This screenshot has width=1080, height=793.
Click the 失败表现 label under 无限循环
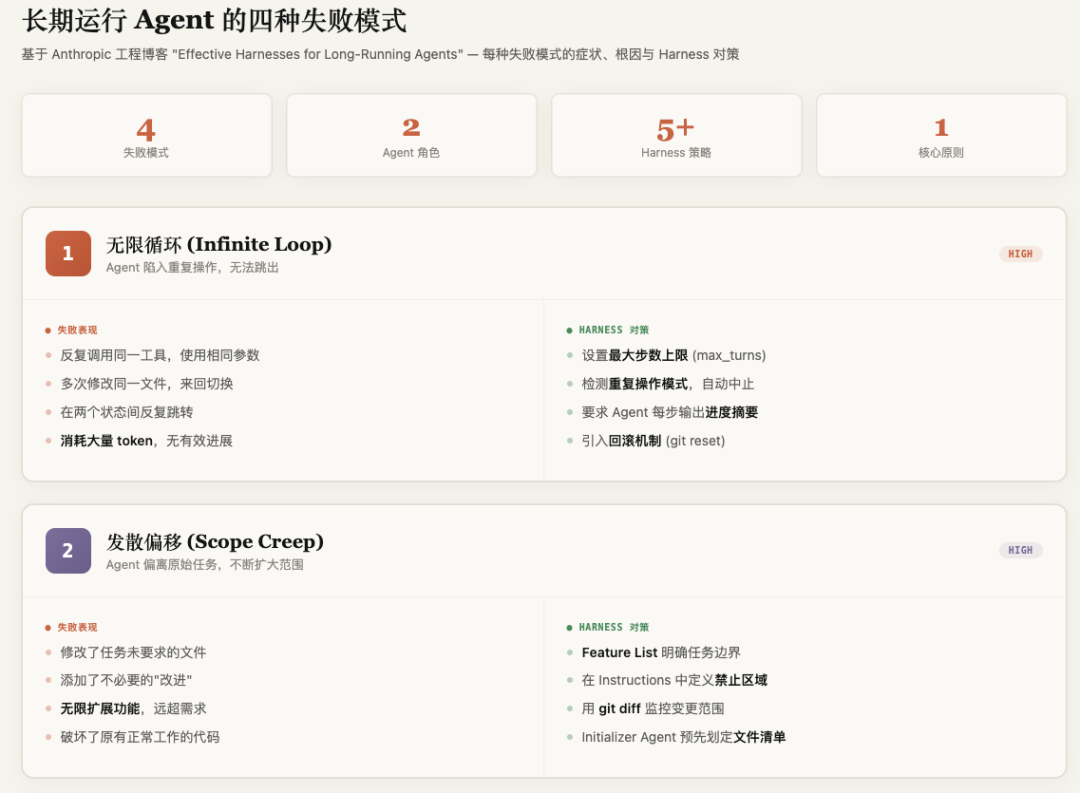tap(76, 330)
